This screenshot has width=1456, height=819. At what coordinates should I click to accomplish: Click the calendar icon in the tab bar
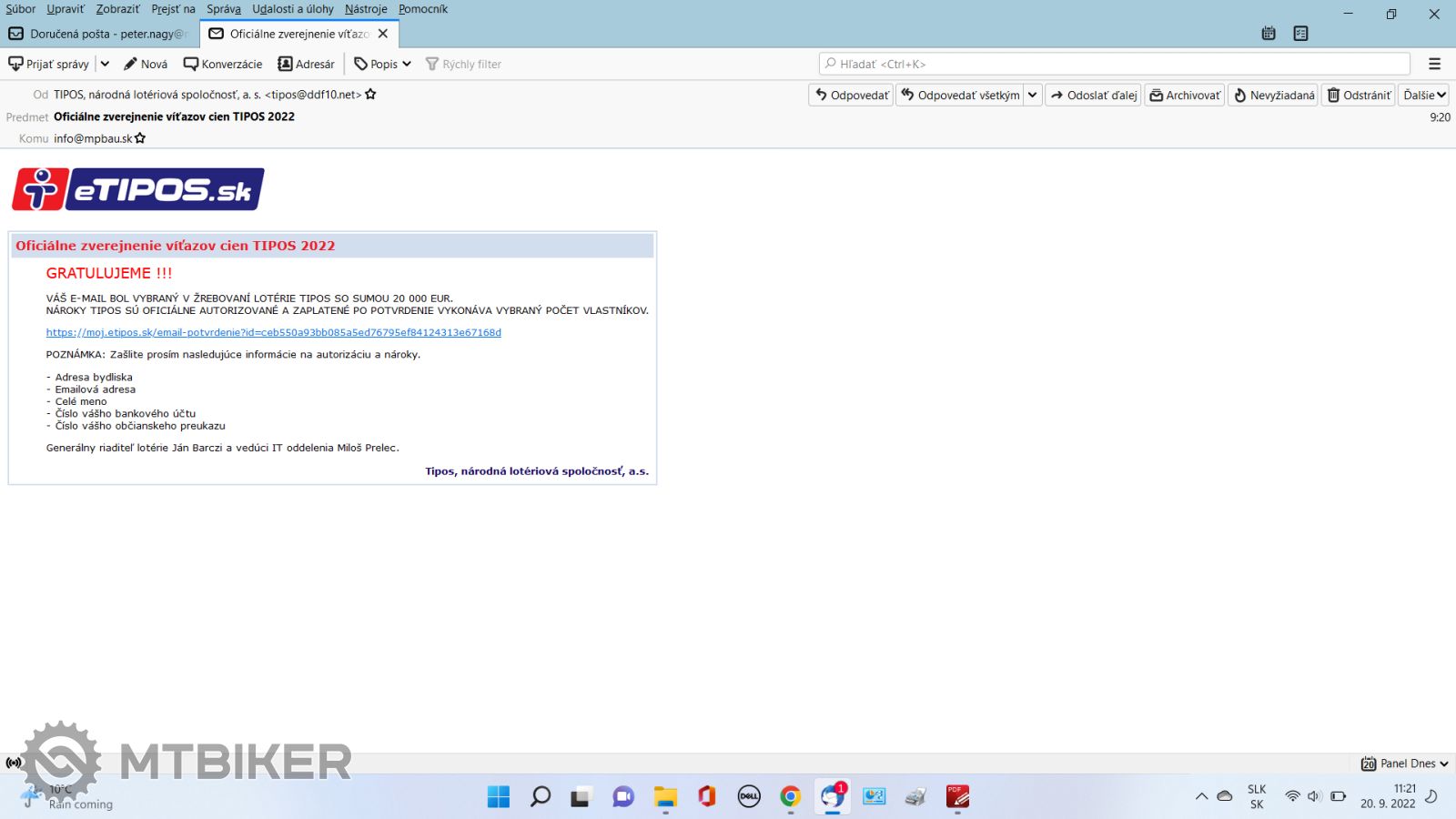pos(1269,34)
